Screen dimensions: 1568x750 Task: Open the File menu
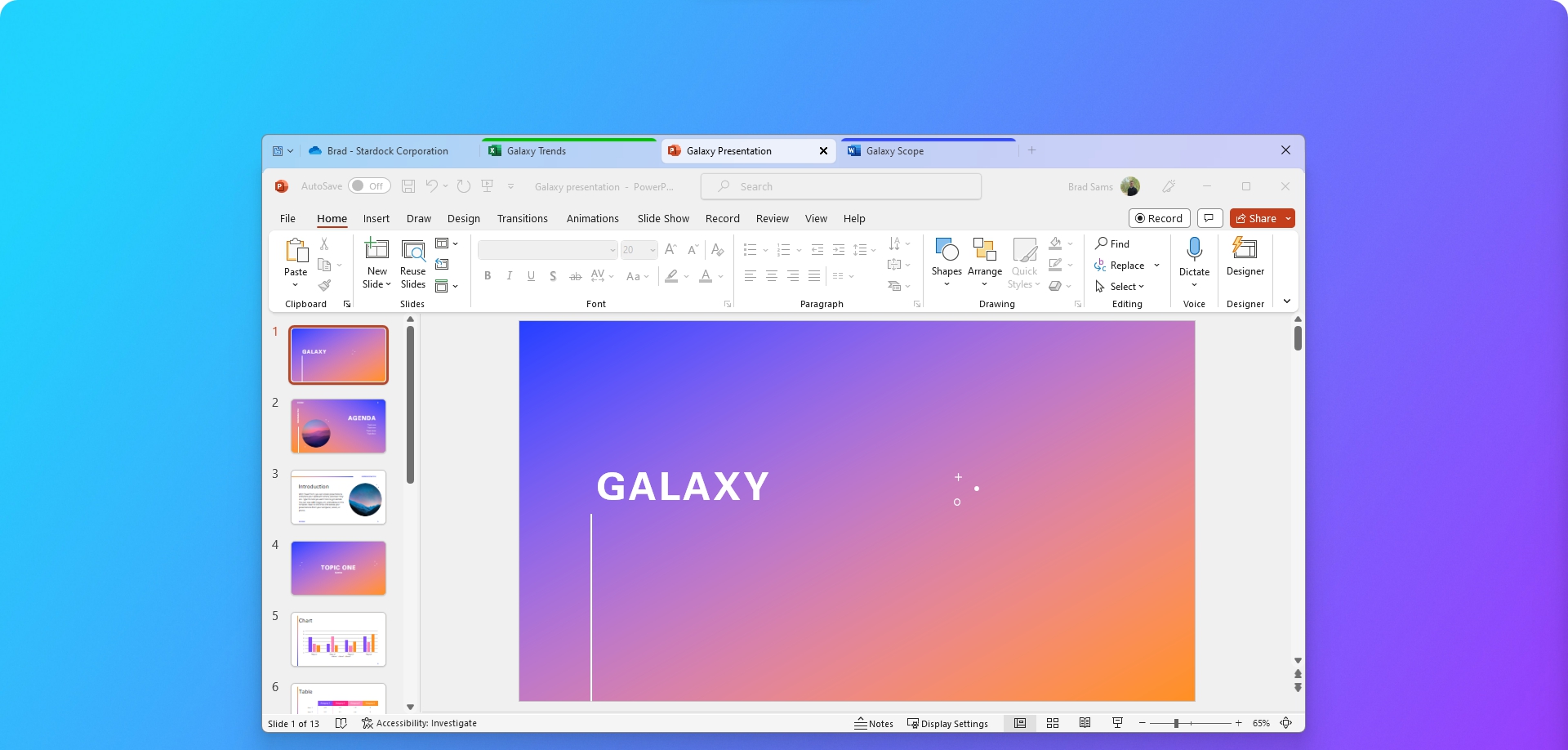click(x=287, y=218)
